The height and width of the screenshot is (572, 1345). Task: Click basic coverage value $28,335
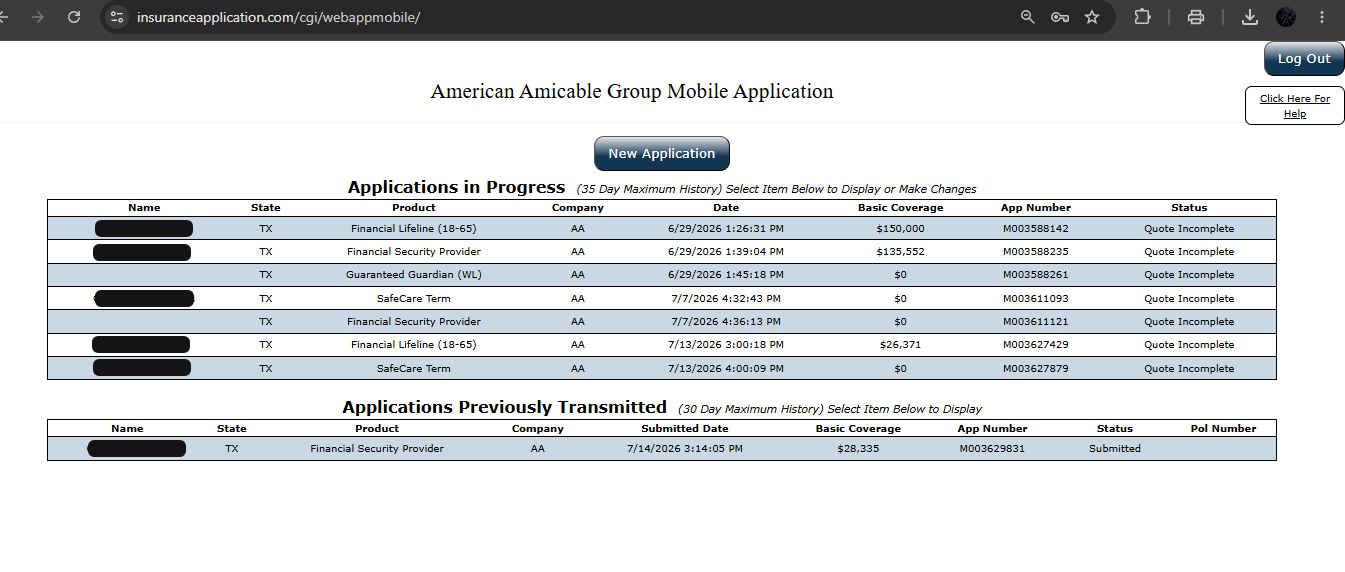[x=858, y=448]
